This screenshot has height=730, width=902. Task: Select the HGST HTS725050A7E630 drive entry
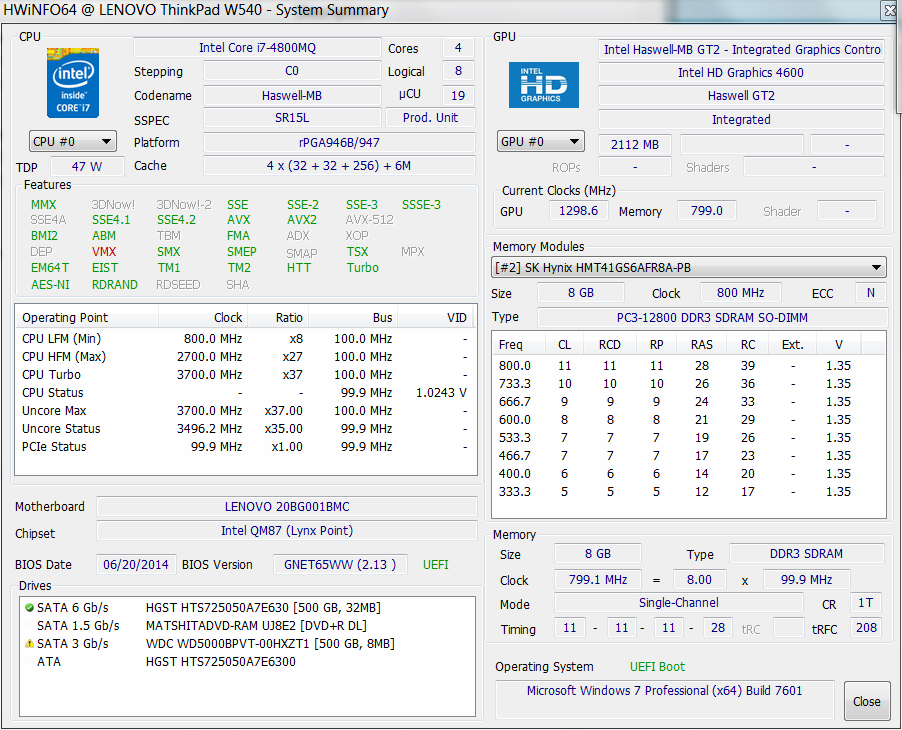tap(263, 608)
